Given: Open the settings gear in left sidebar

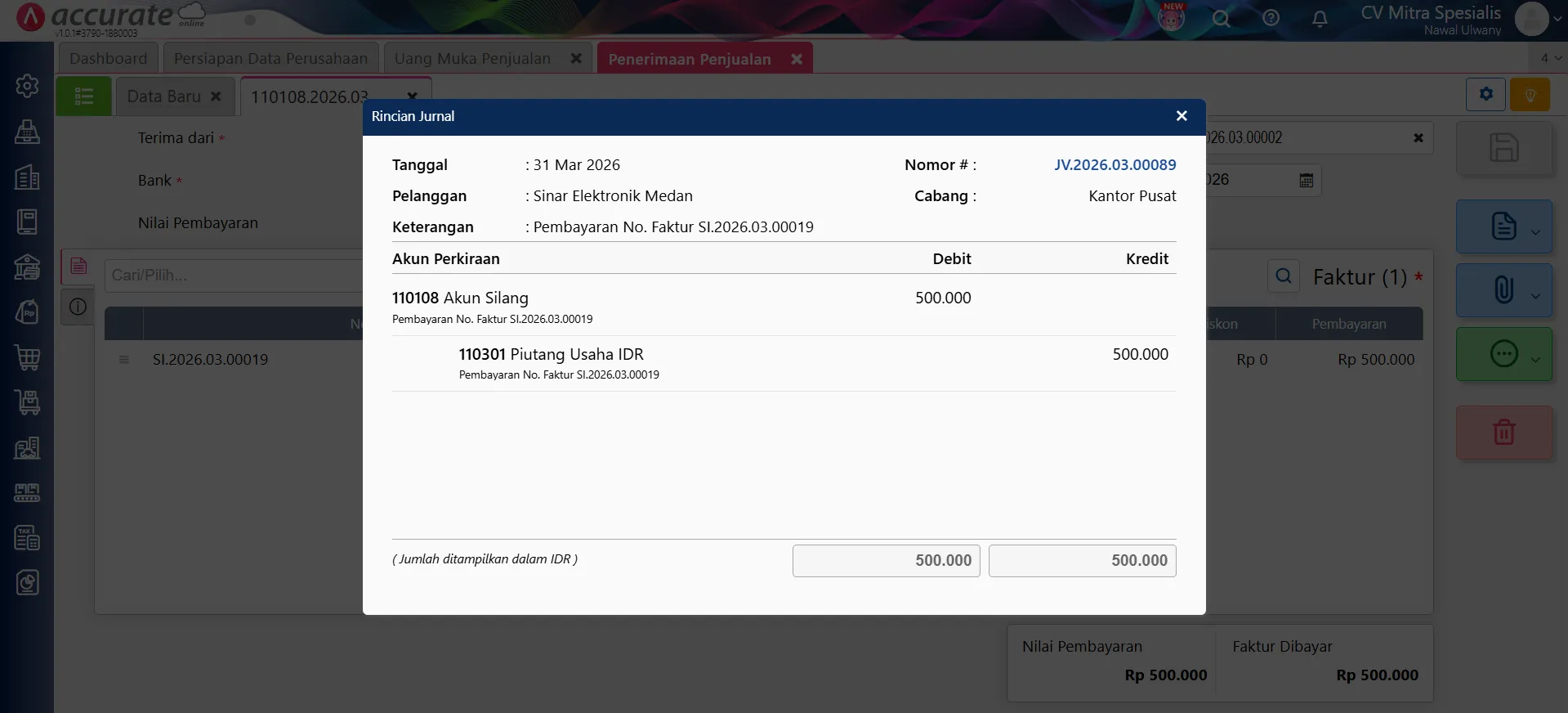Looking at the screenshot, I should (27, 86).
